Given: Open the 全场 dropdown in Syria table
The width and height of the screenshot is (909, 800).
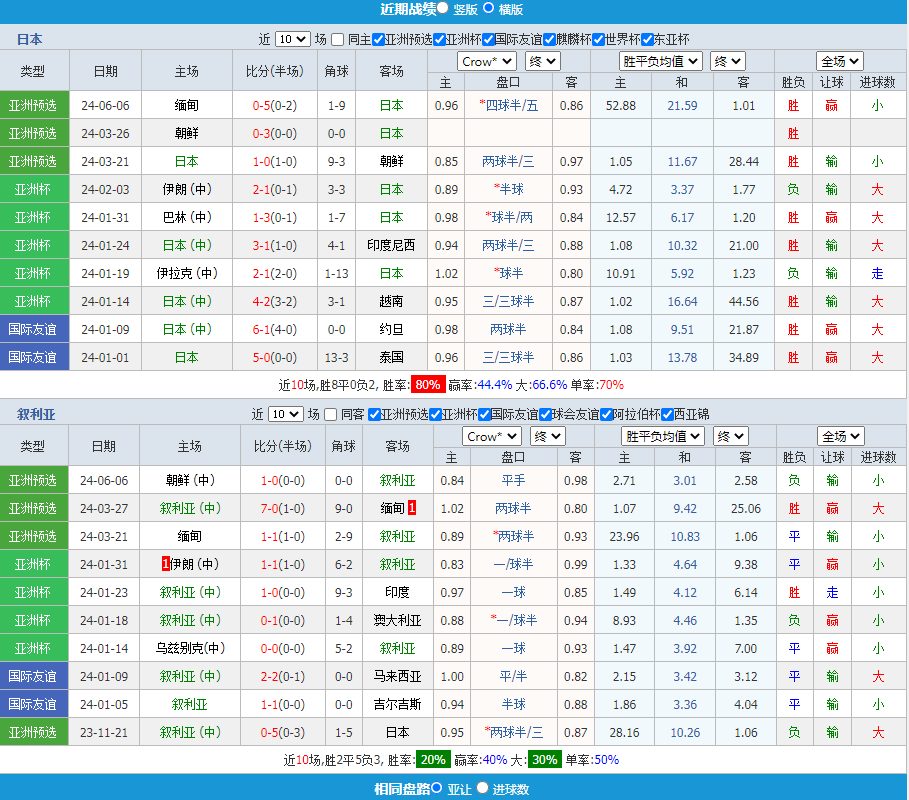Looking at the screenshot, I should 840,436.
